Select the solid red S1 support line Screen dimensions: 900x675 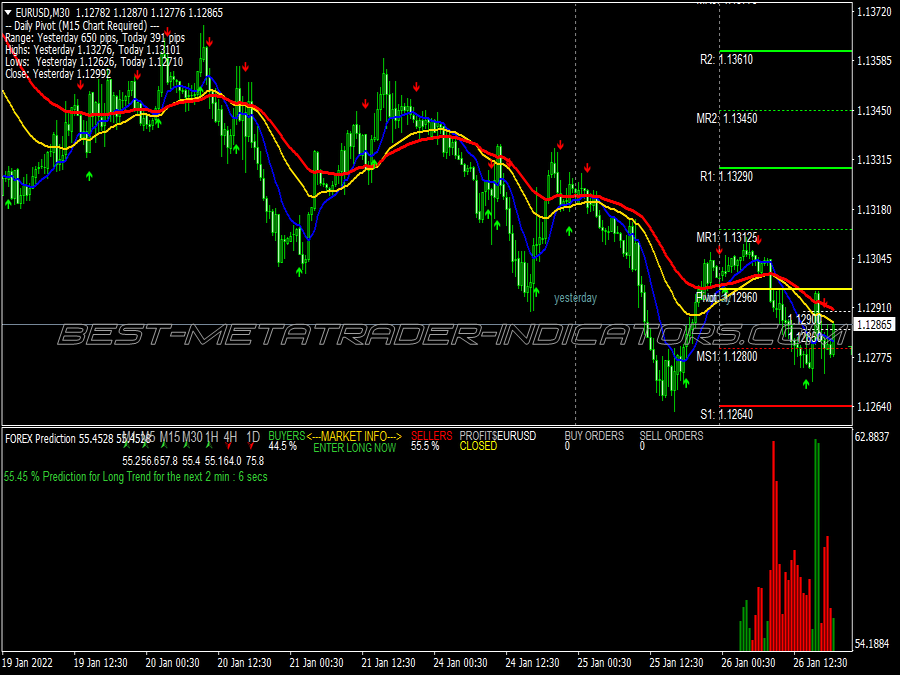click(x=786, y=406)
